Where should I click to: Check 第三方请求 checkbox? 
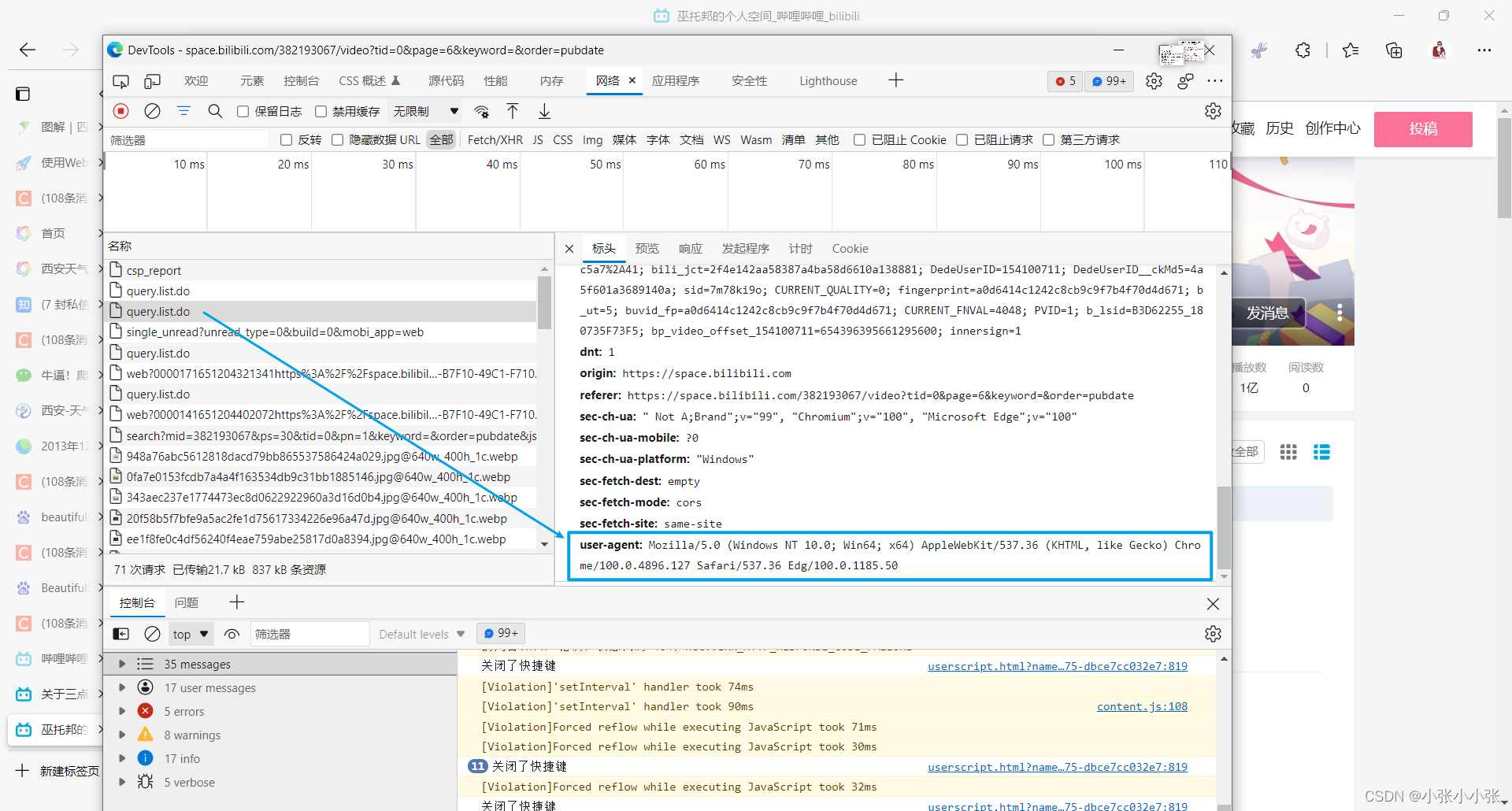[1048, 140]
